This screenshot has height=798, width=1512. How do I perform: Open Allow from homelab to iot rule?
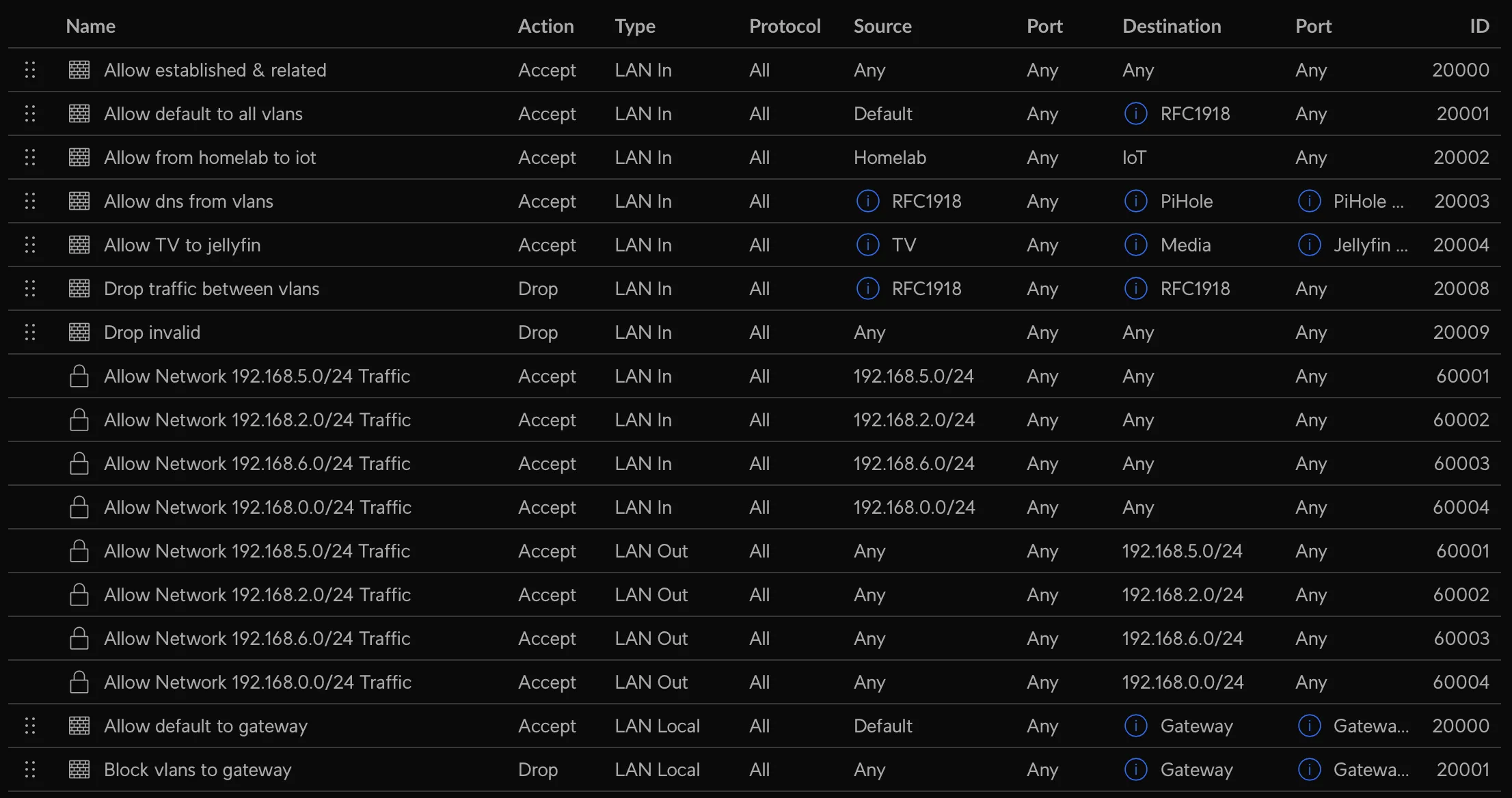tap(755, 157)
